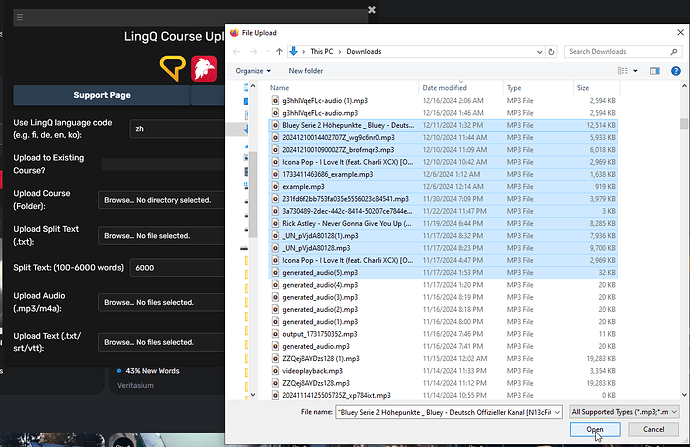
Task: Click the yellow LingQ logo icon
Action: point(172,68)
